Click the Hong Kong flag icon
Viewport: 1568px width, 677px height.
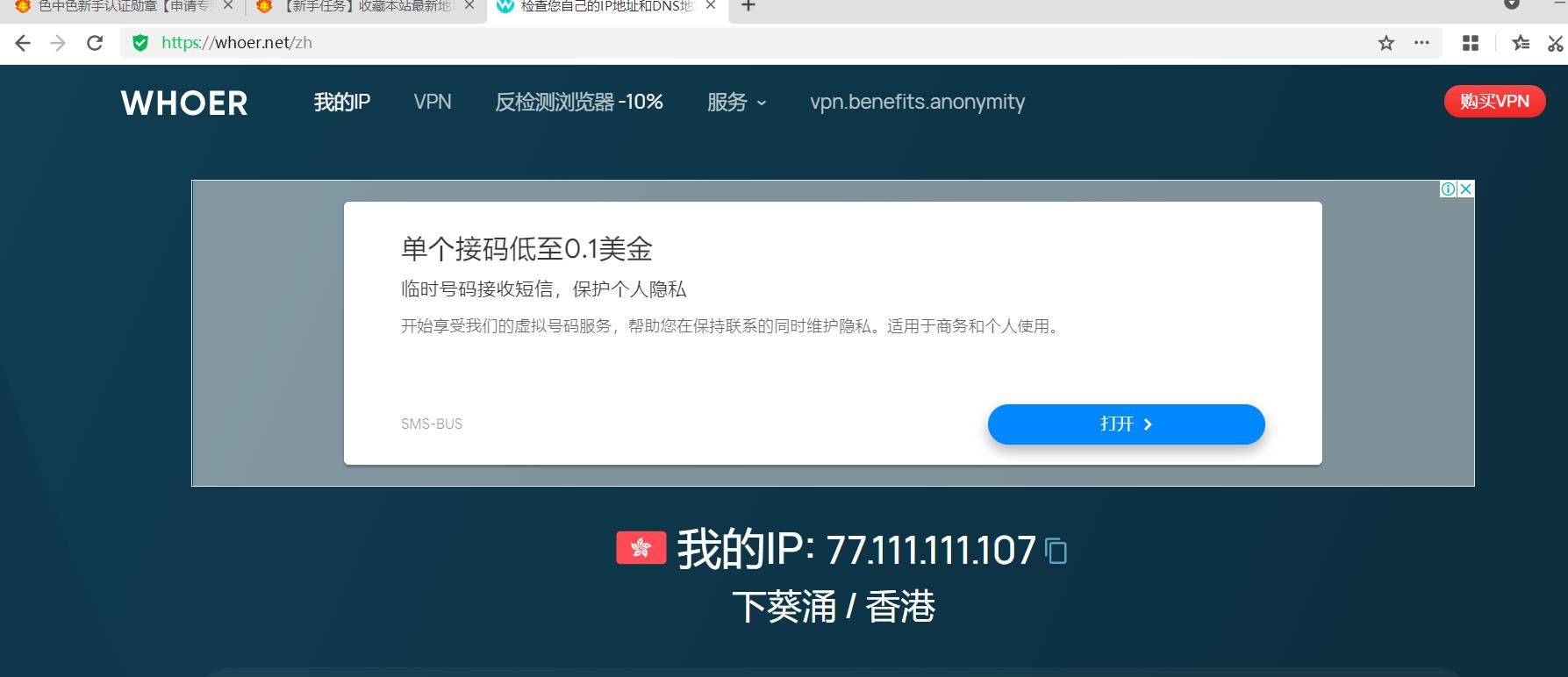(641, 547)
